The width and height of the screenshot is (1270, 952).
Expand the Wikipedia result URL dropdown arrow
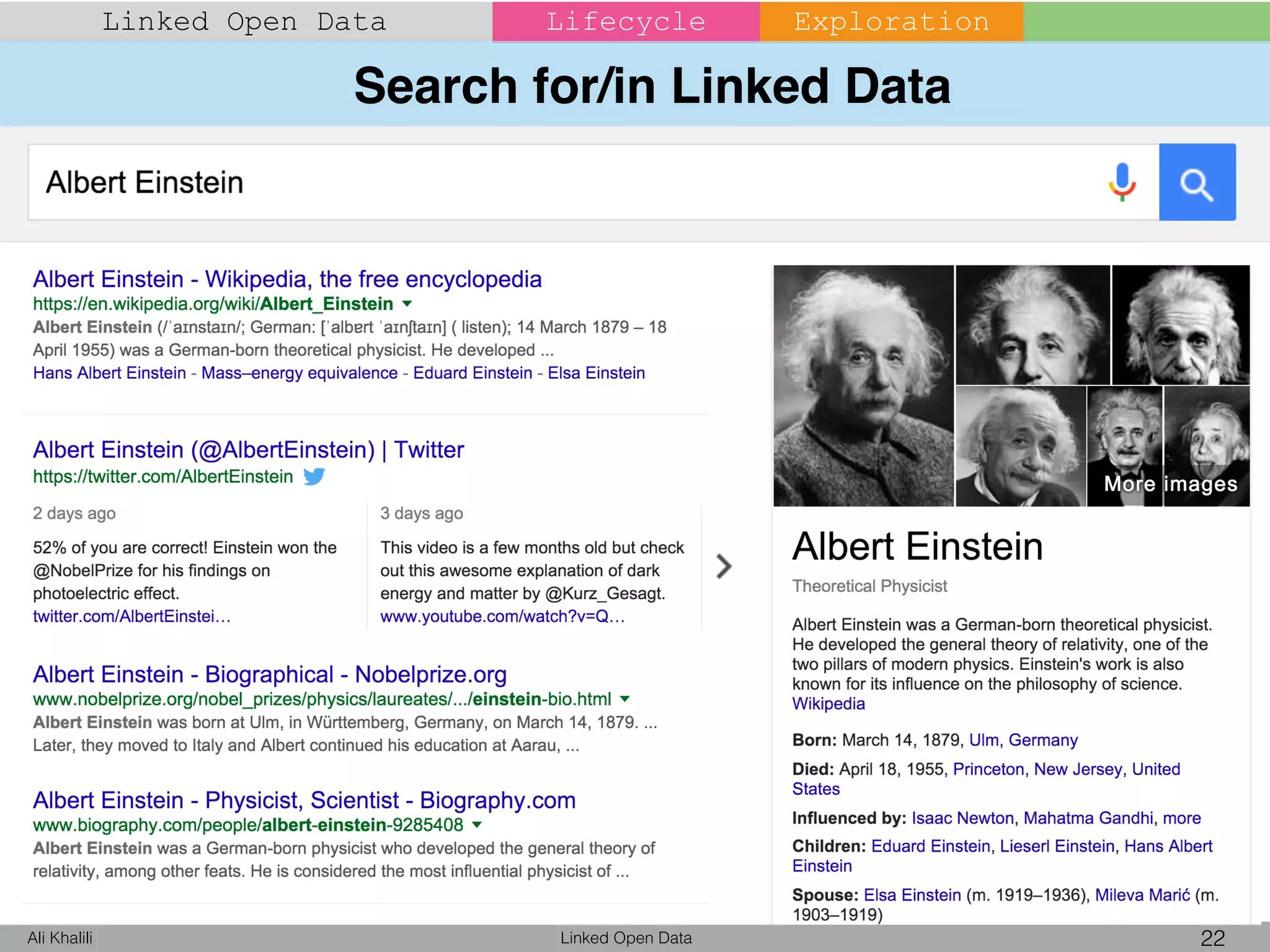tap(407, 304)
